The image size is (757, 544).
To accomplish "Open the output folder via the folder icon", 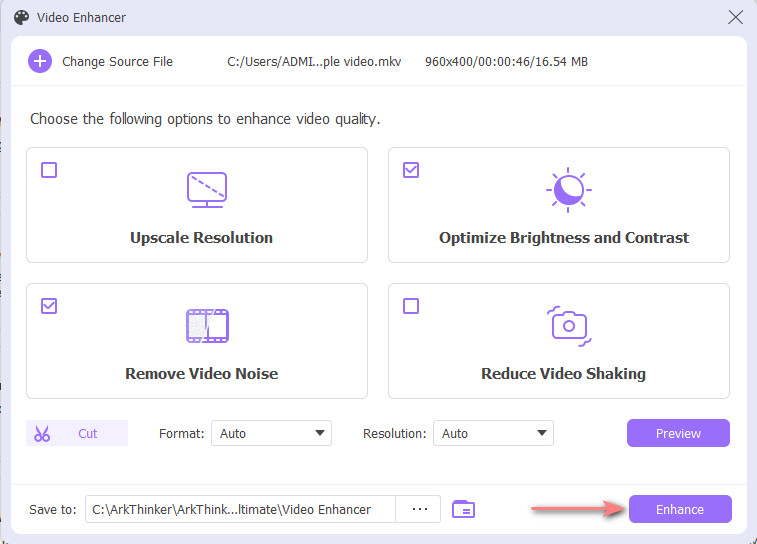I will 463,509.
